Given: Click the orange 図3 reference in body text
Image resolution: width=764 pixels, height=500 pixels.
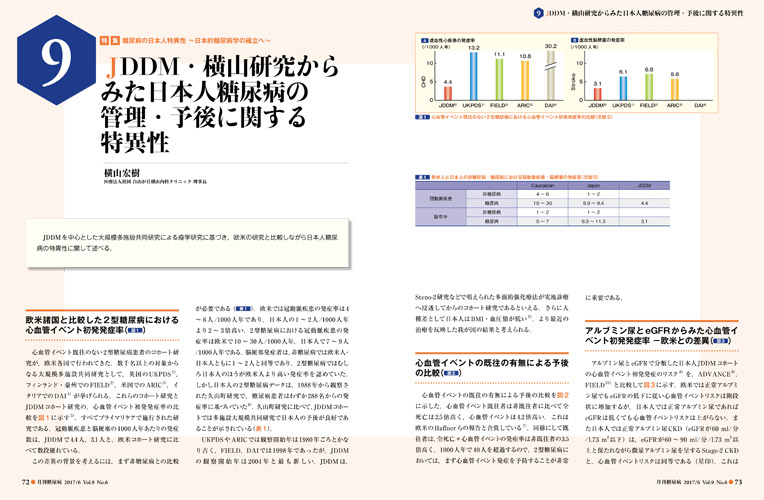Looking at the screenshot, I should pos(649,385).
